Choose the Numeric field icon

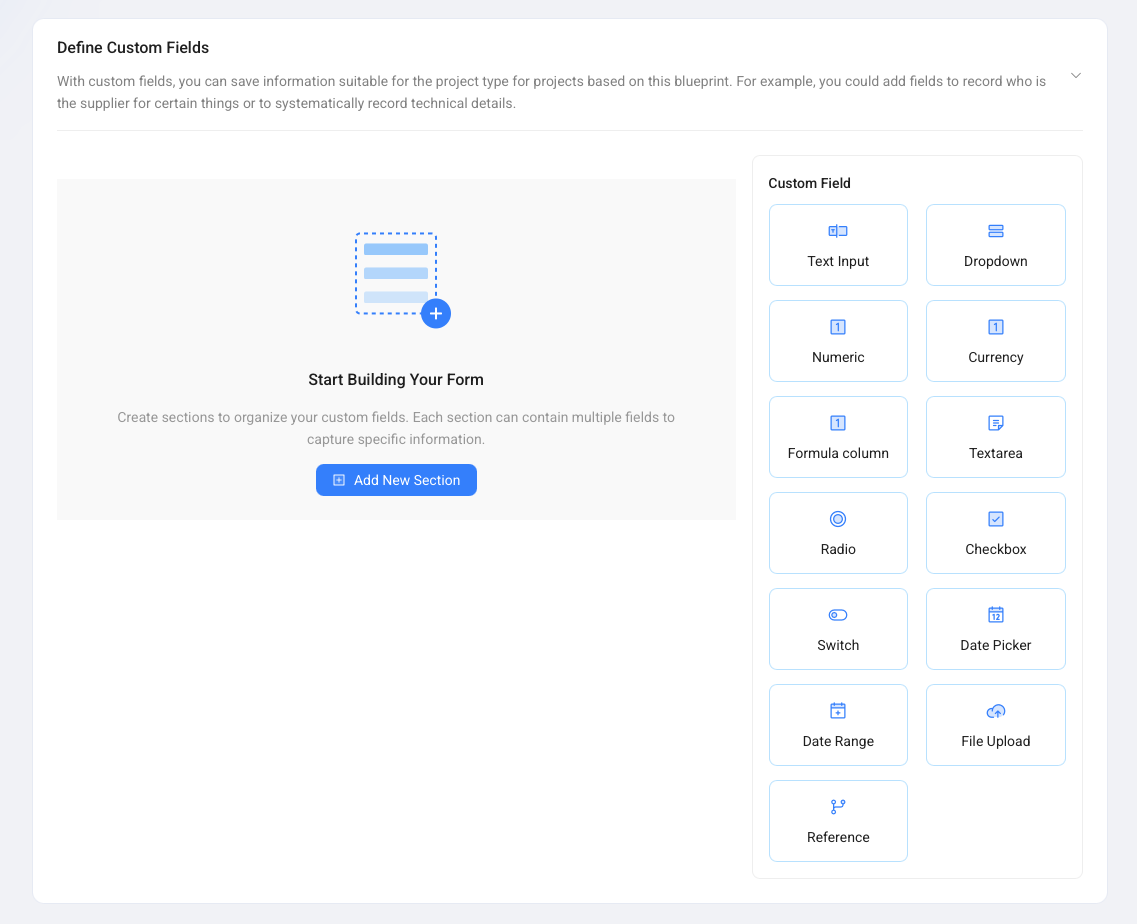click(x=838, y=327)
